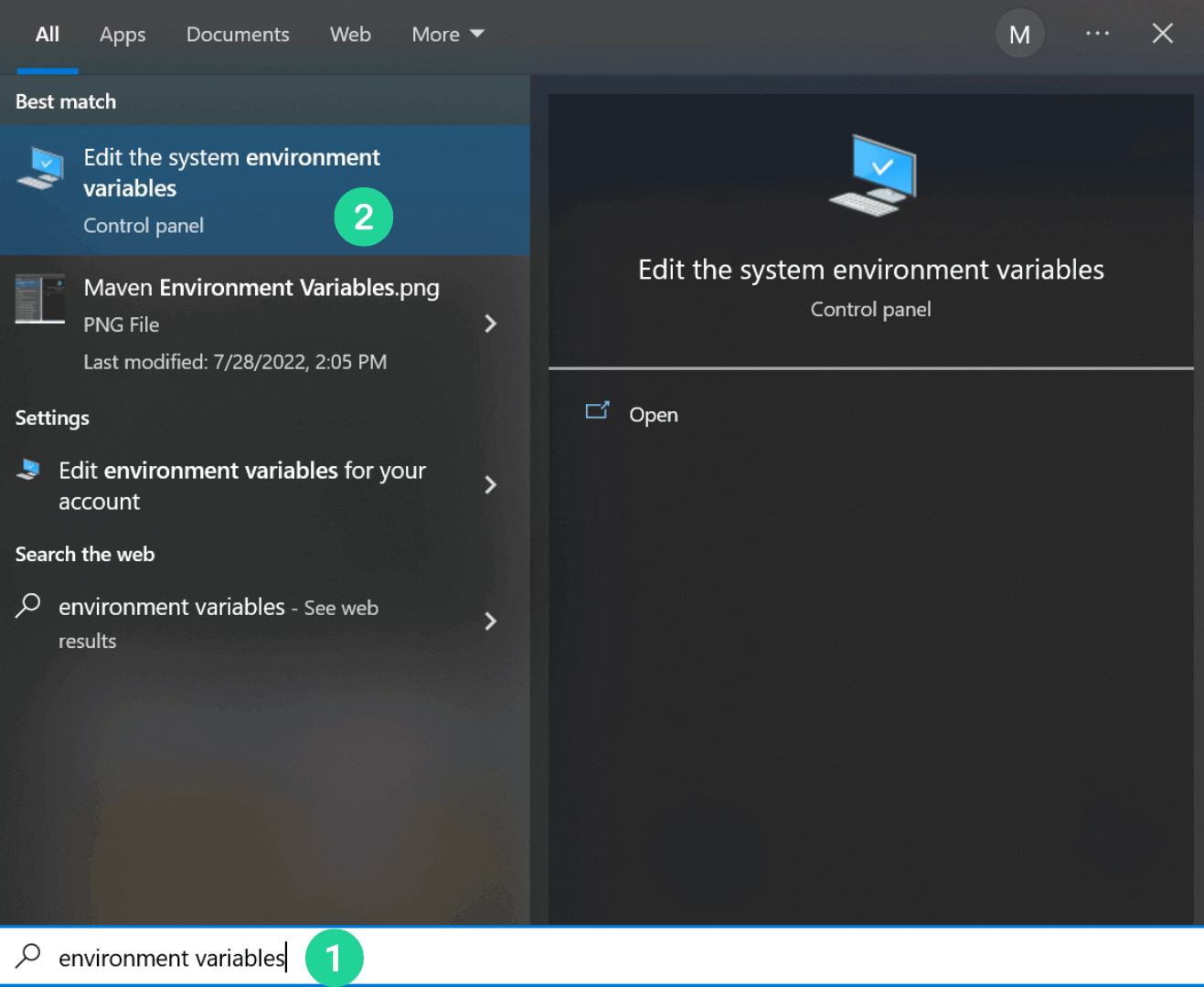Image resolution: width=1204 pixels, height=987 pixels.
Task: Expand arrow for Edit environment variables account
Action: (x=491, y=484)
